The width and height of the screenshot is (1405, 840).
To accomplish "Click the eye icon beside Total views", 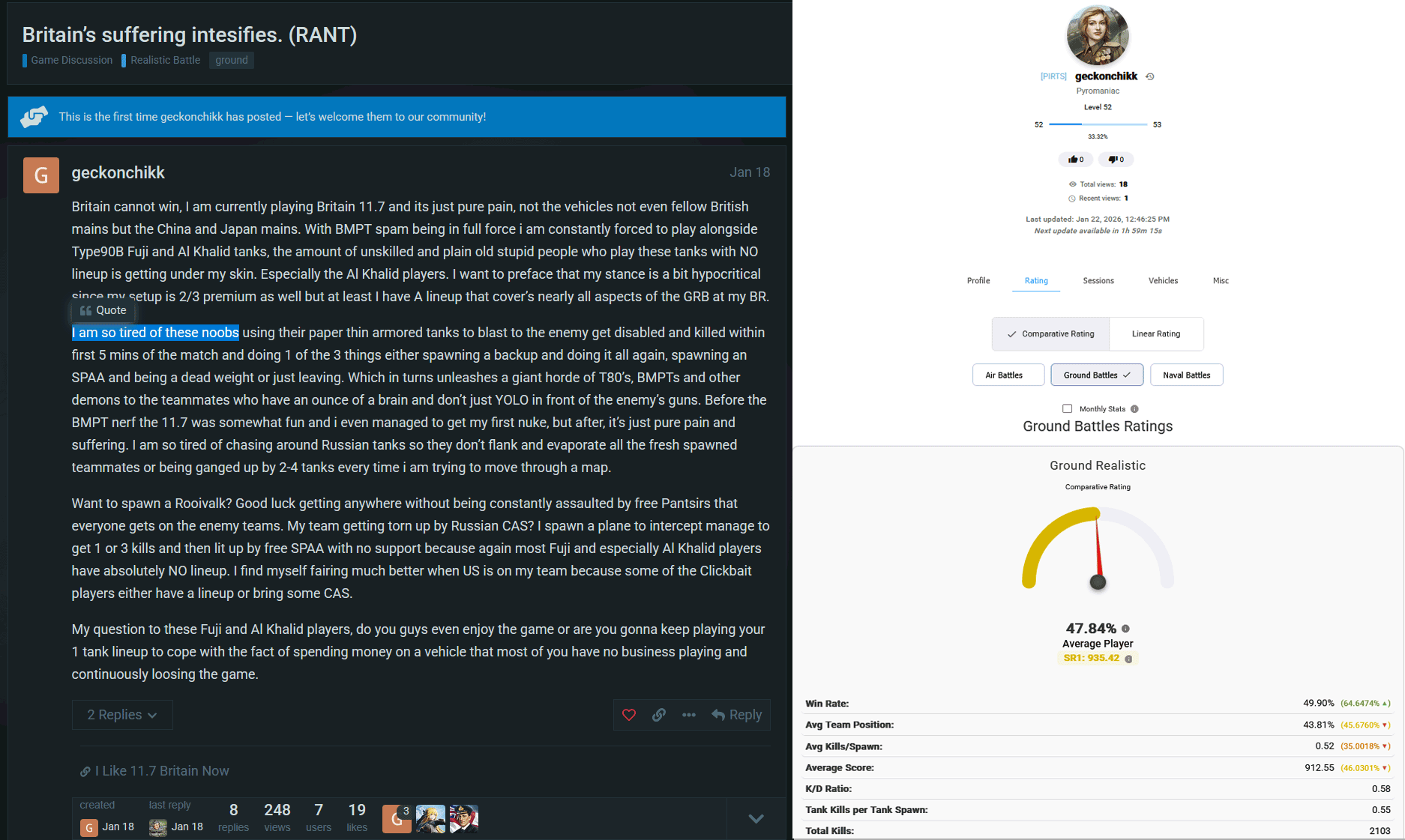I will point(1073,184).
